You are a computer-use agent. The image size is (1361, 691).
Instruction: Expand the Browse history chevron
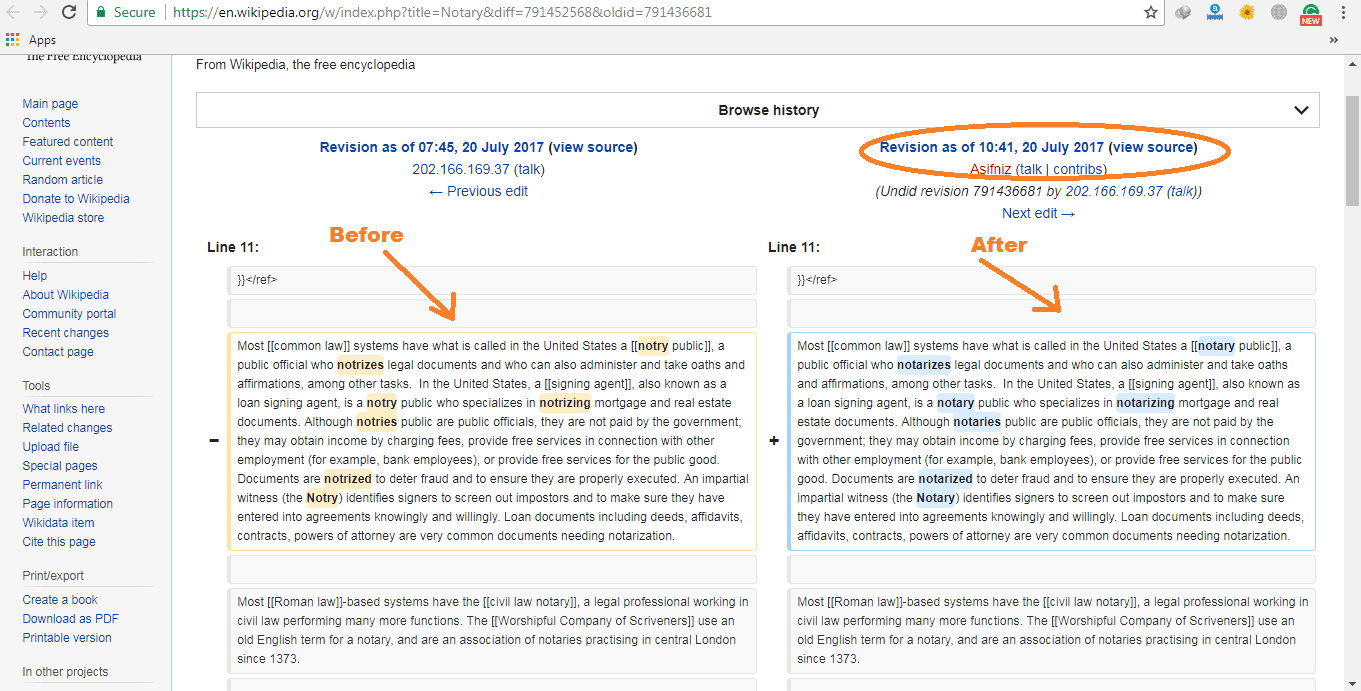(x=1301, y=110)
